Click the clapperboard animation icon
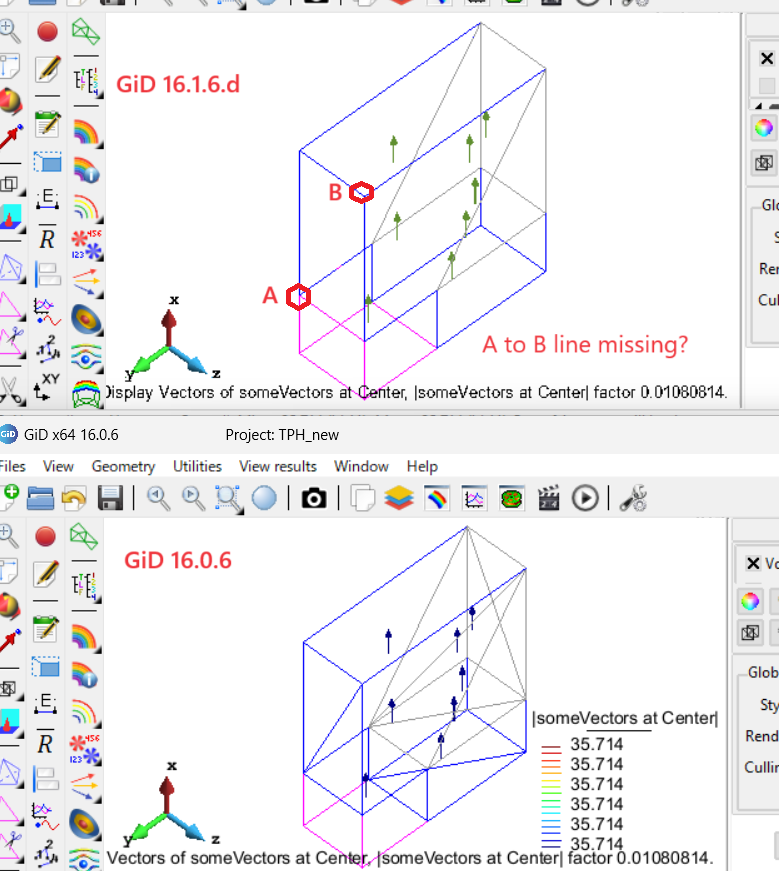Viewport: 779px width, 871px height. [549, 497]
